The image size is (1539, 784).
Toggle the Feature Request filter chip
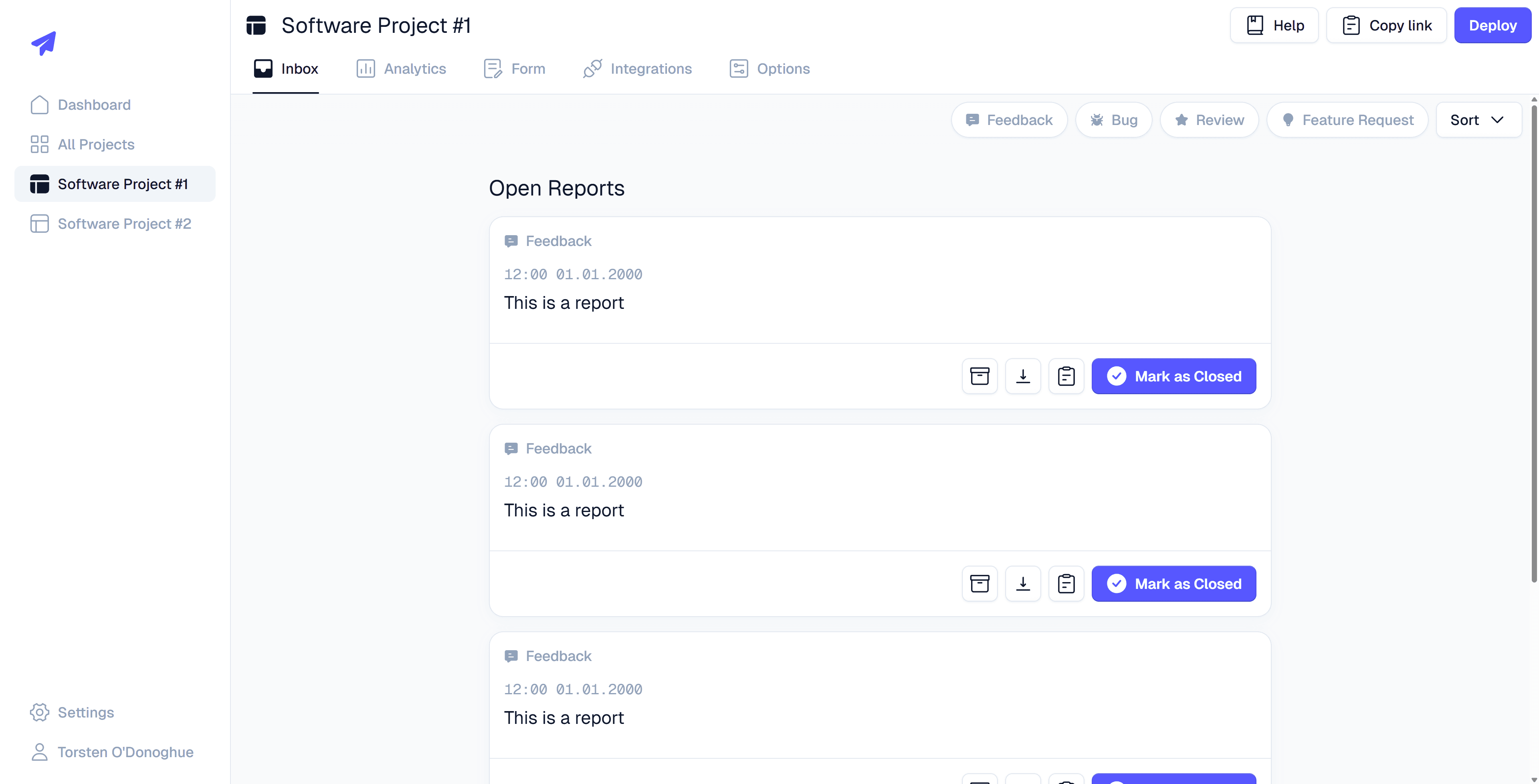(x=1347, y=120)
